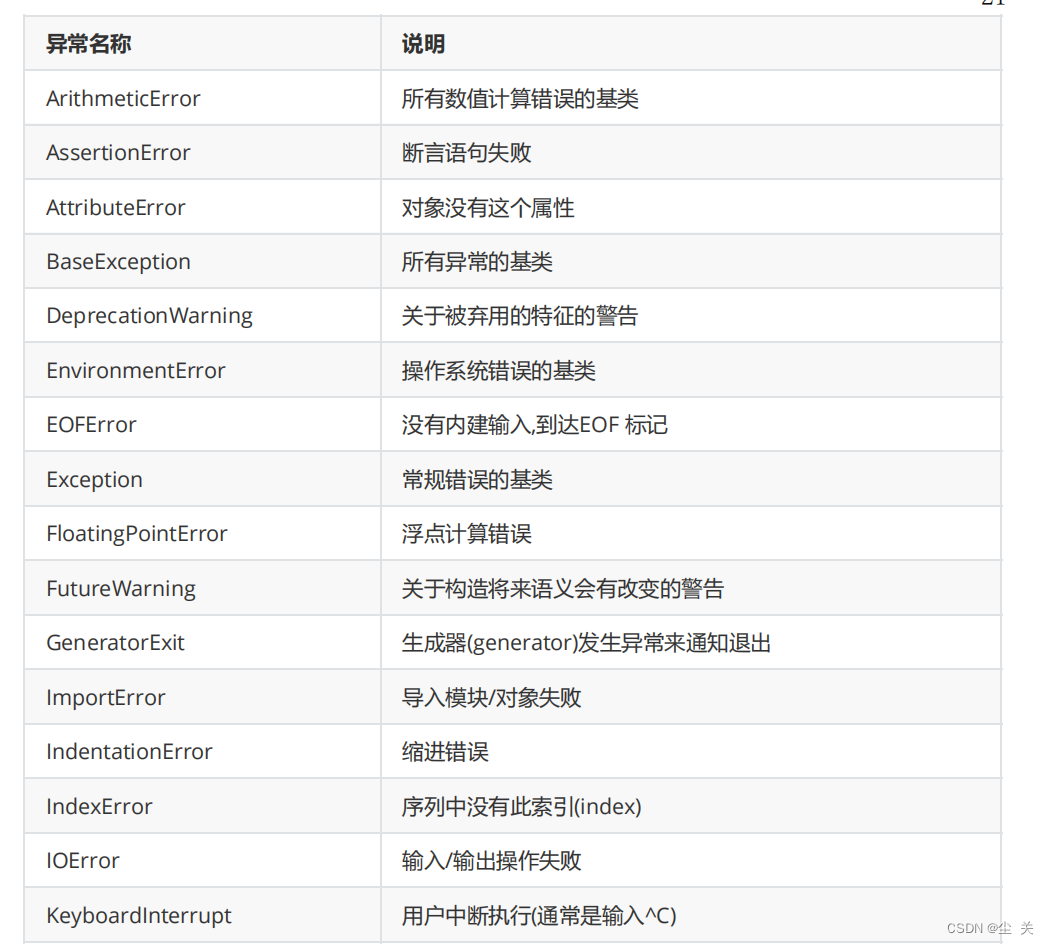Click the IndentationError row name

pyautogui.click(x=129, y=752)
